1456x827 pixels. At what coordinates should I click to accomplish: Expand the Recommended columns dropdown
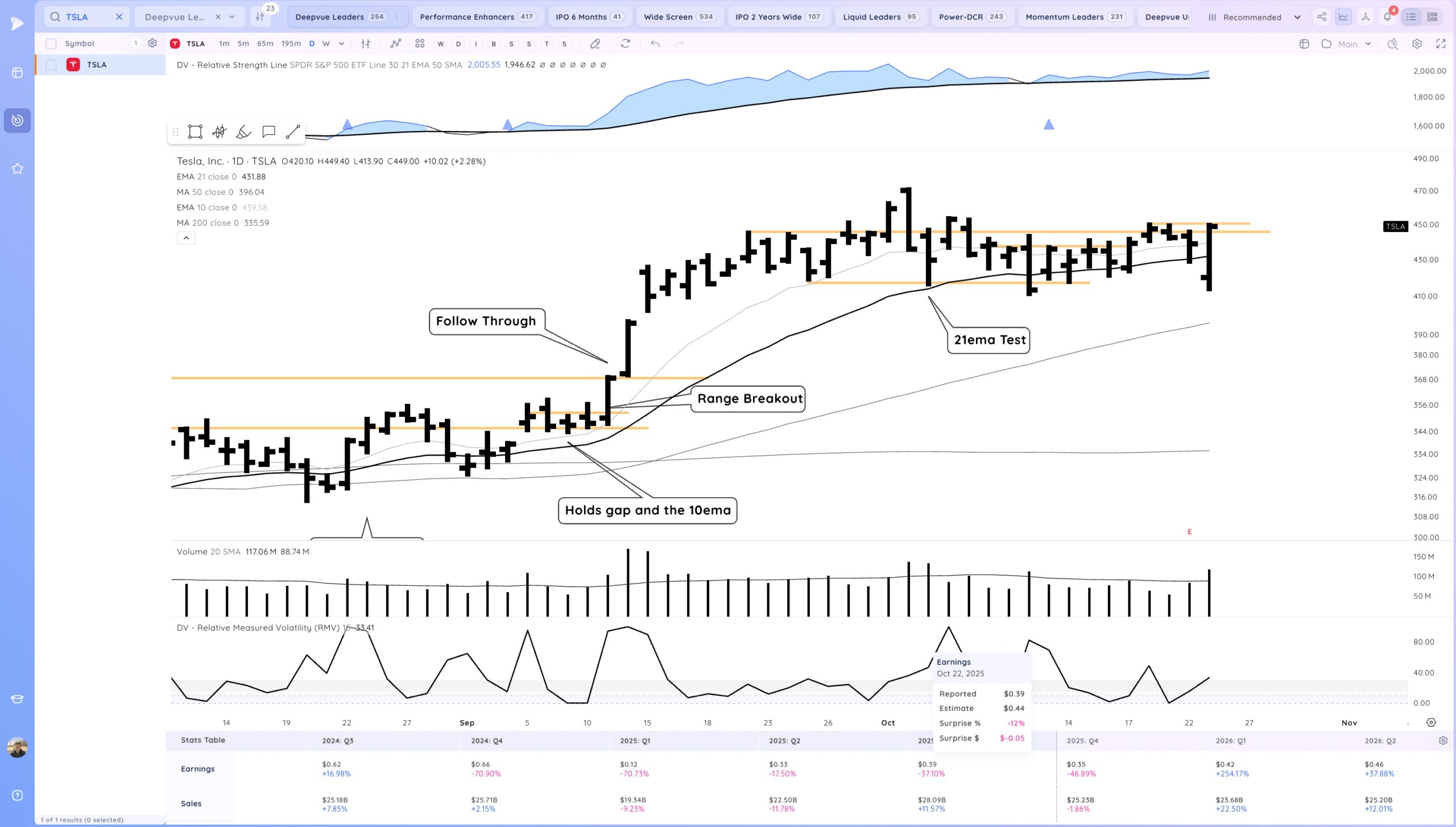click(x=1297, y=17)
